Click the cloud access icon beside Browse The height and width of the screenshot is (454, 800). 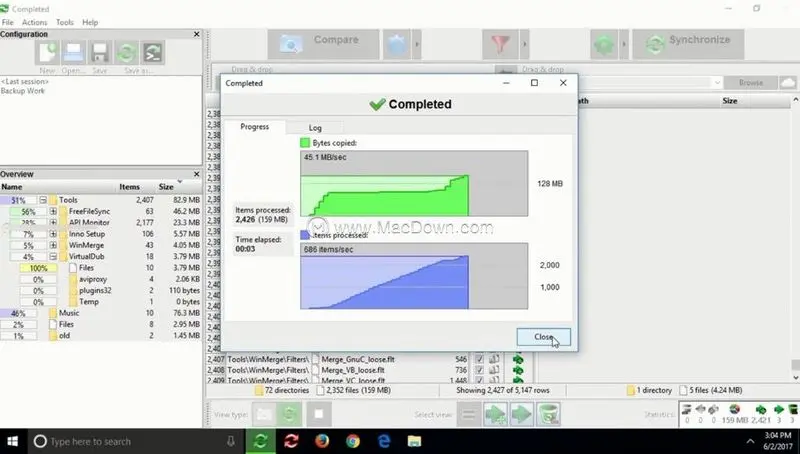tap(788, 83)
